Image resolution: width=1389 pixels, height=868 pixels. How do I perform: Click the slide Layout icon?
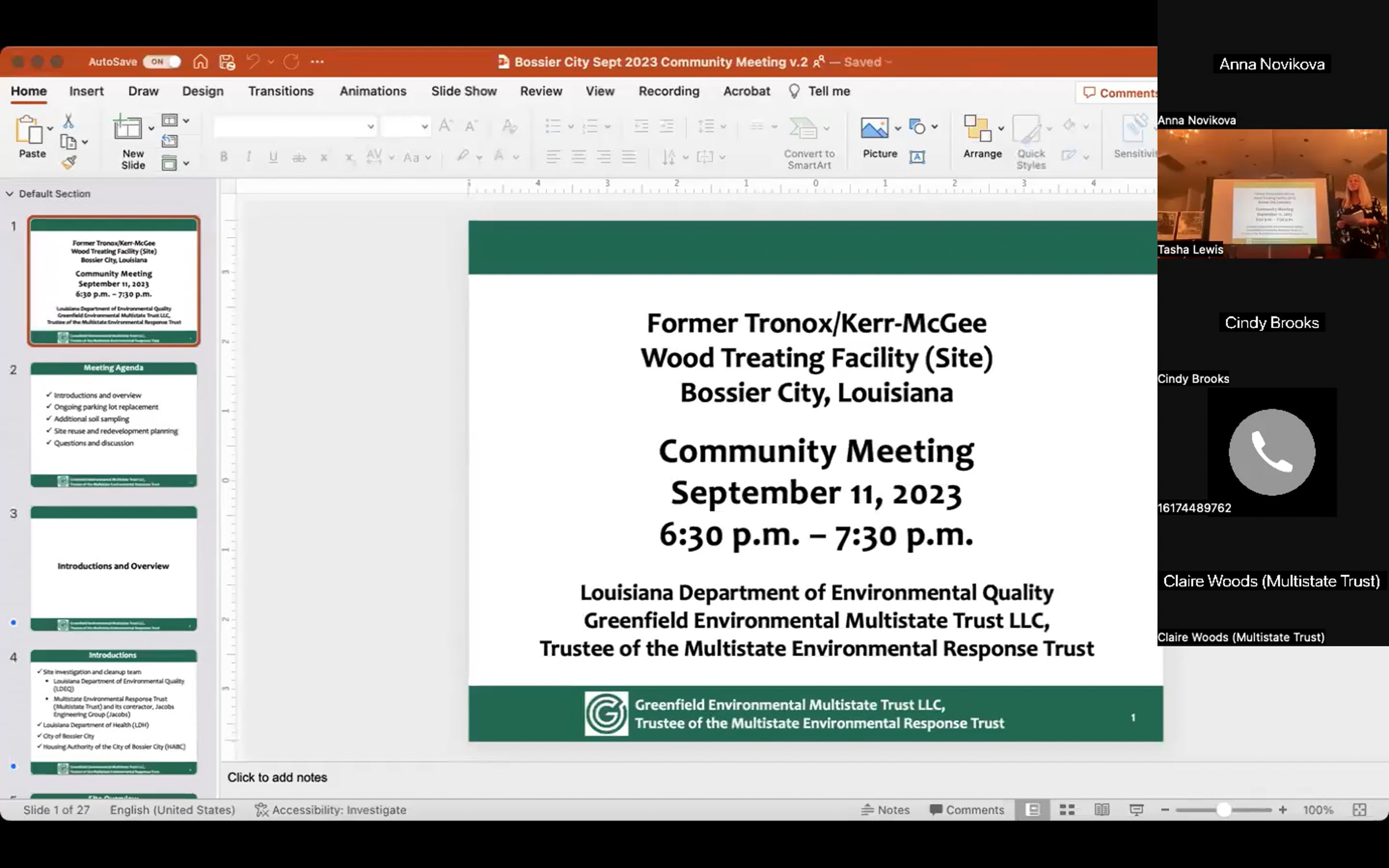pyautogui.click(x=169, y=120)
